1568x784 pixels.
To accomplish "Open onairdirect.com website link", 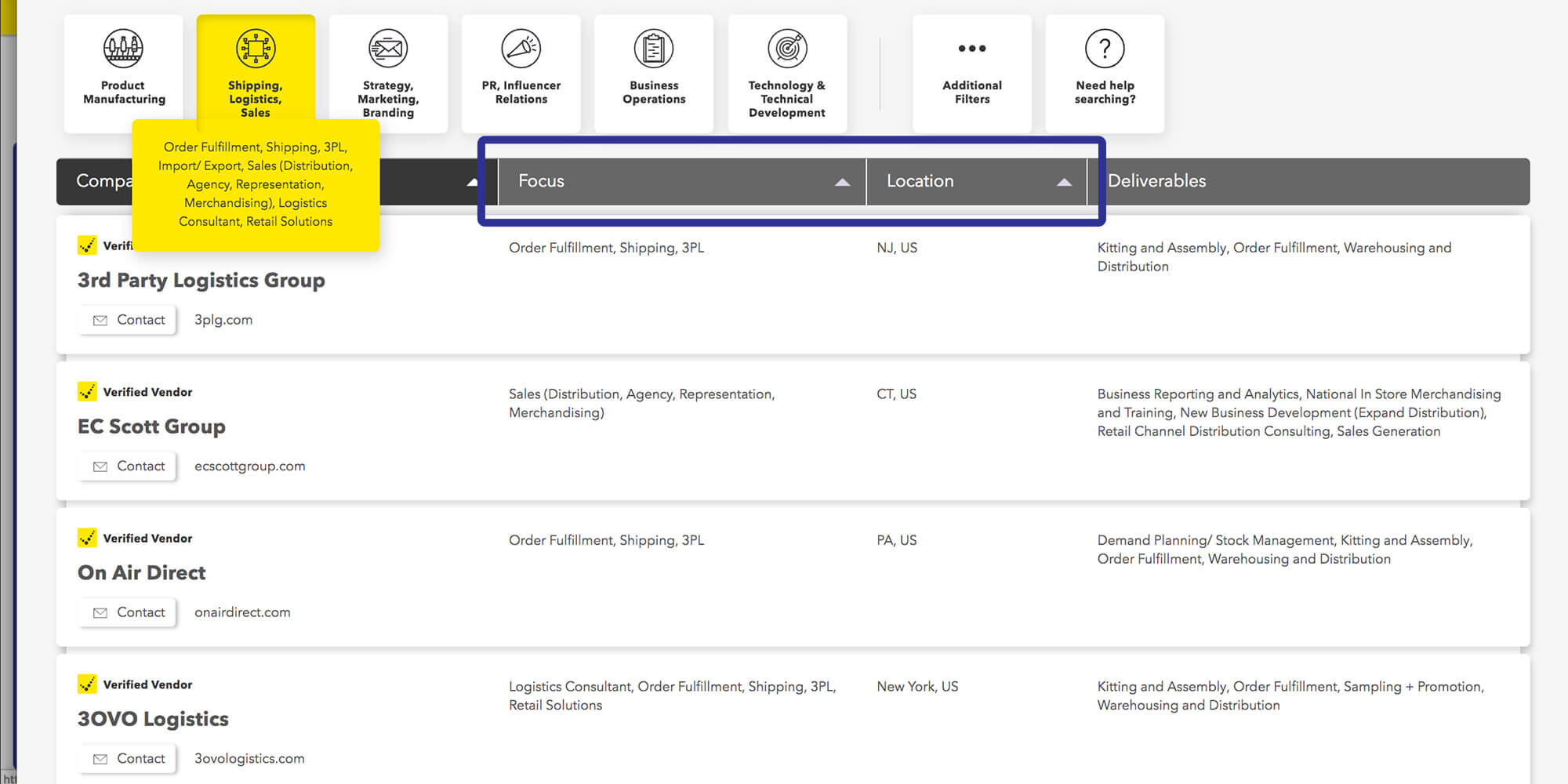I will tap(242, 612).
